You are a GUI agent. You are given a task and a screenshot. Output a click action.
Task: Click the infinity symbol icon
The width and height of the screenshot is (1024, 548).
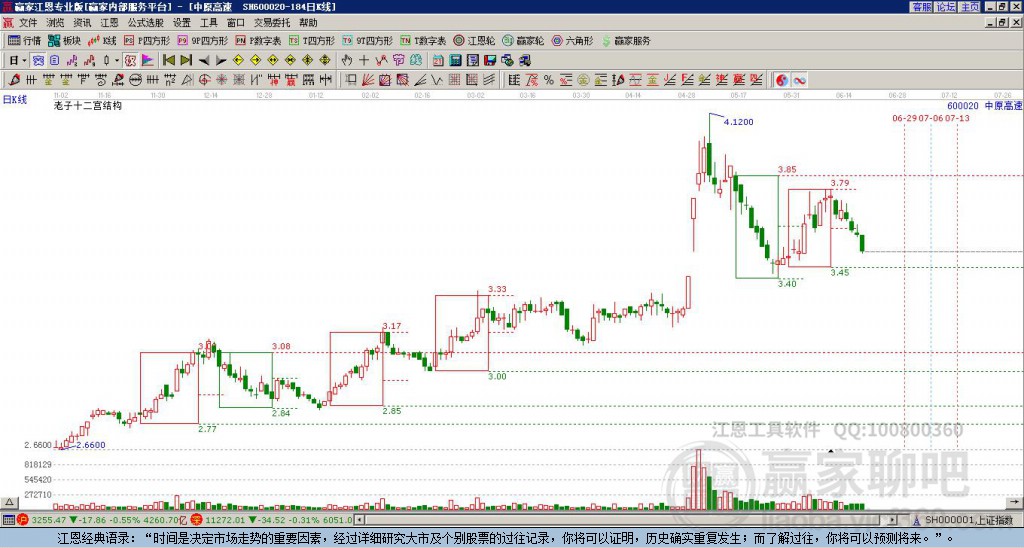pyautogui.click(x=799, y=80)
